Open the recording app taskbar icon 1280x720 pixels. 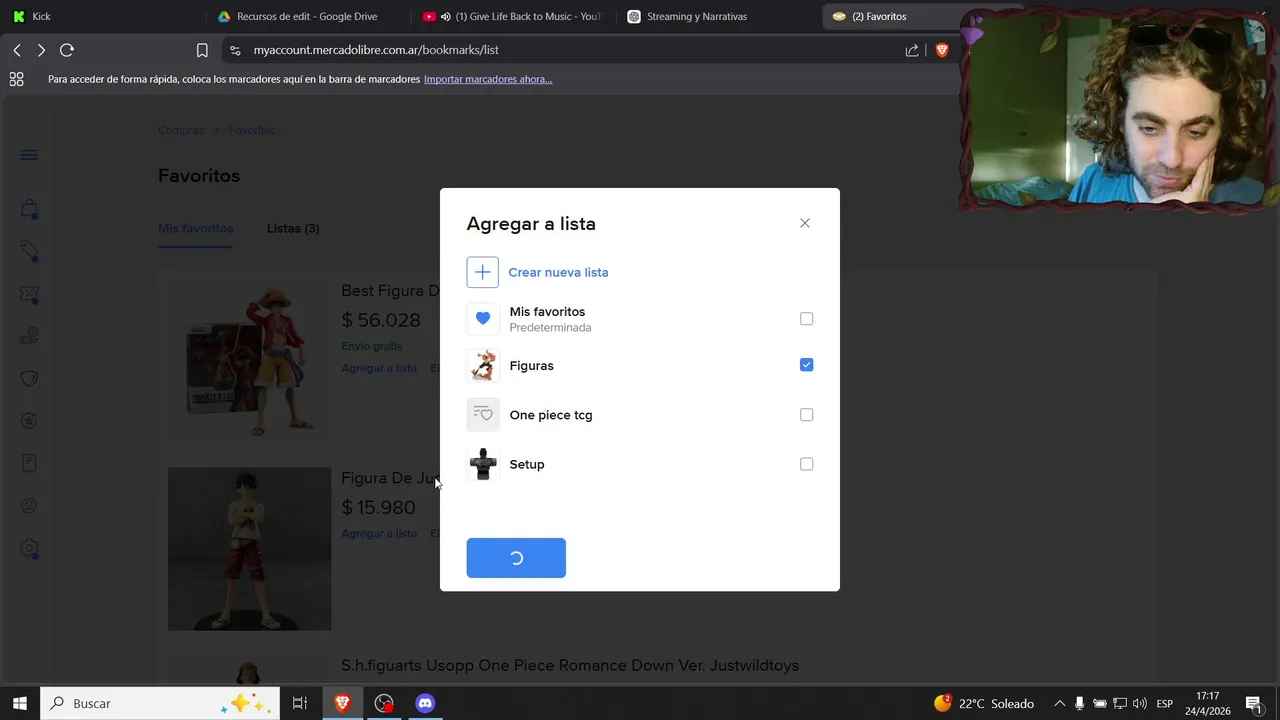384,703
